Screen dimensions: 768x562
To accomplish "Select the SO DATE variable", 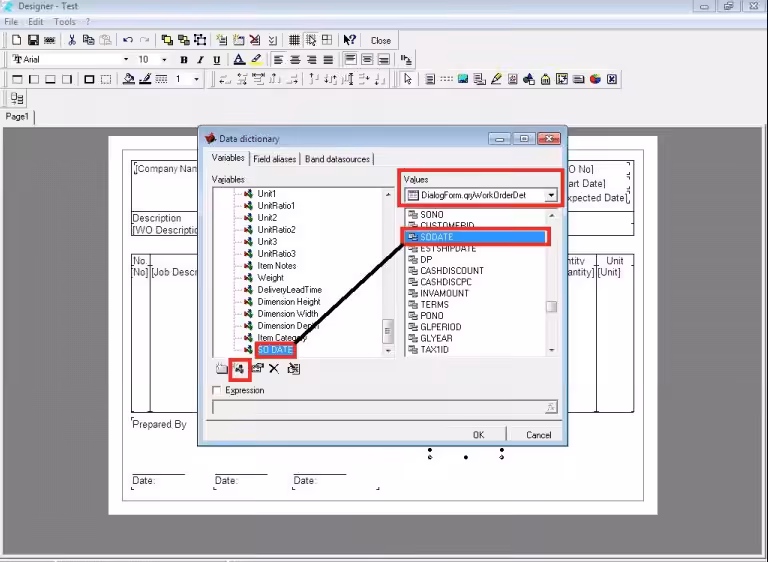I will point(275,350).
